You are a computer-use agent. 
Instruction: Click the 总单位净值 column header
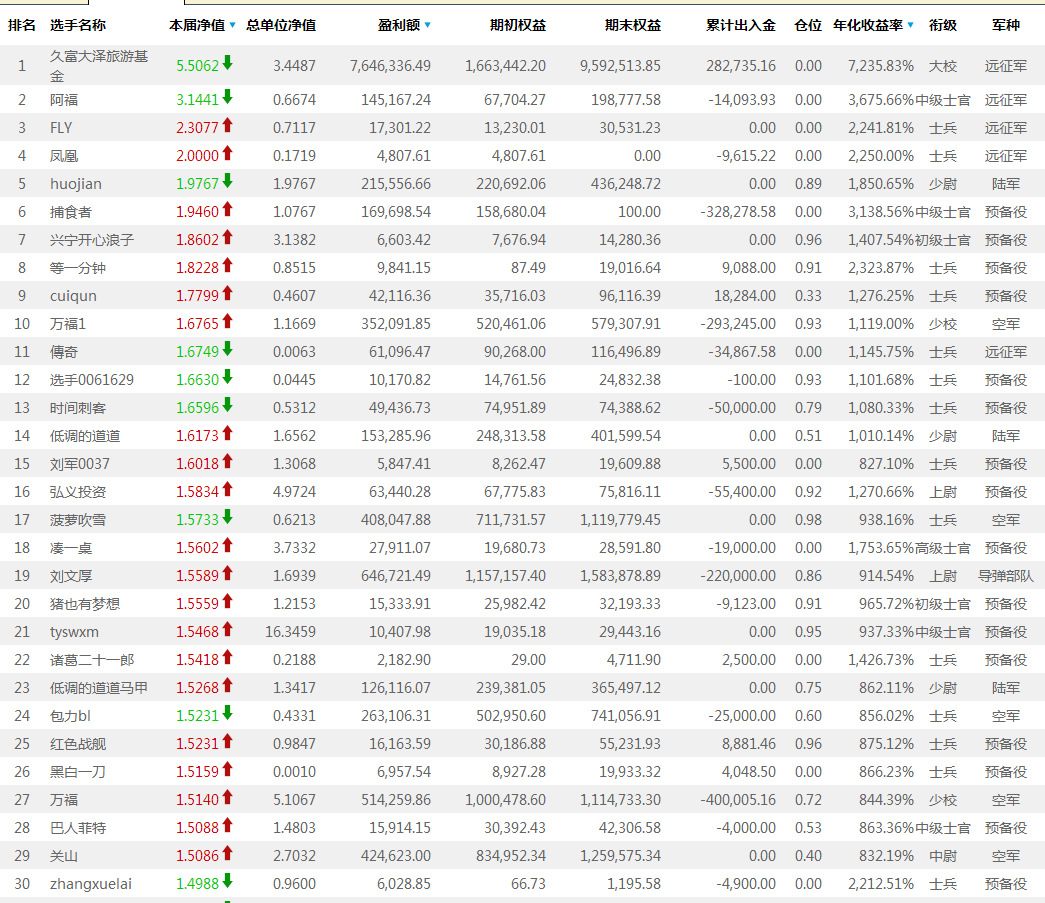pos(281,25)
